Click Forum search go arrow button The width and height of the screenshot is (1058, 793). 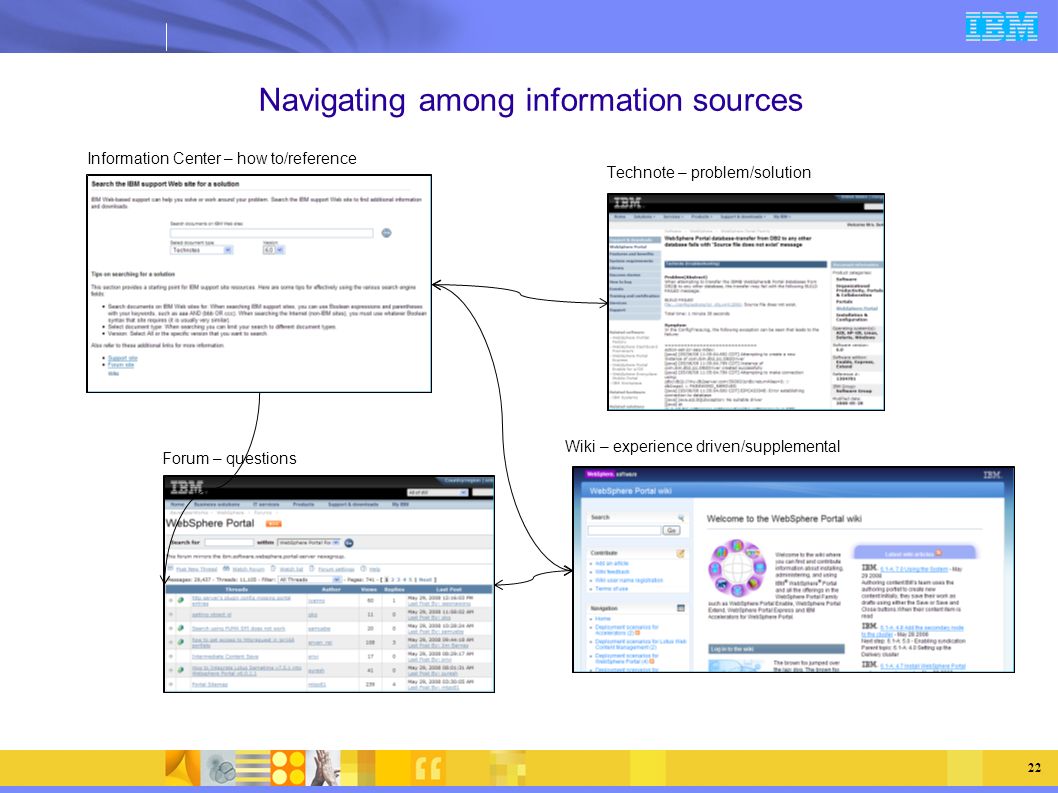click(x=349, y=543)
